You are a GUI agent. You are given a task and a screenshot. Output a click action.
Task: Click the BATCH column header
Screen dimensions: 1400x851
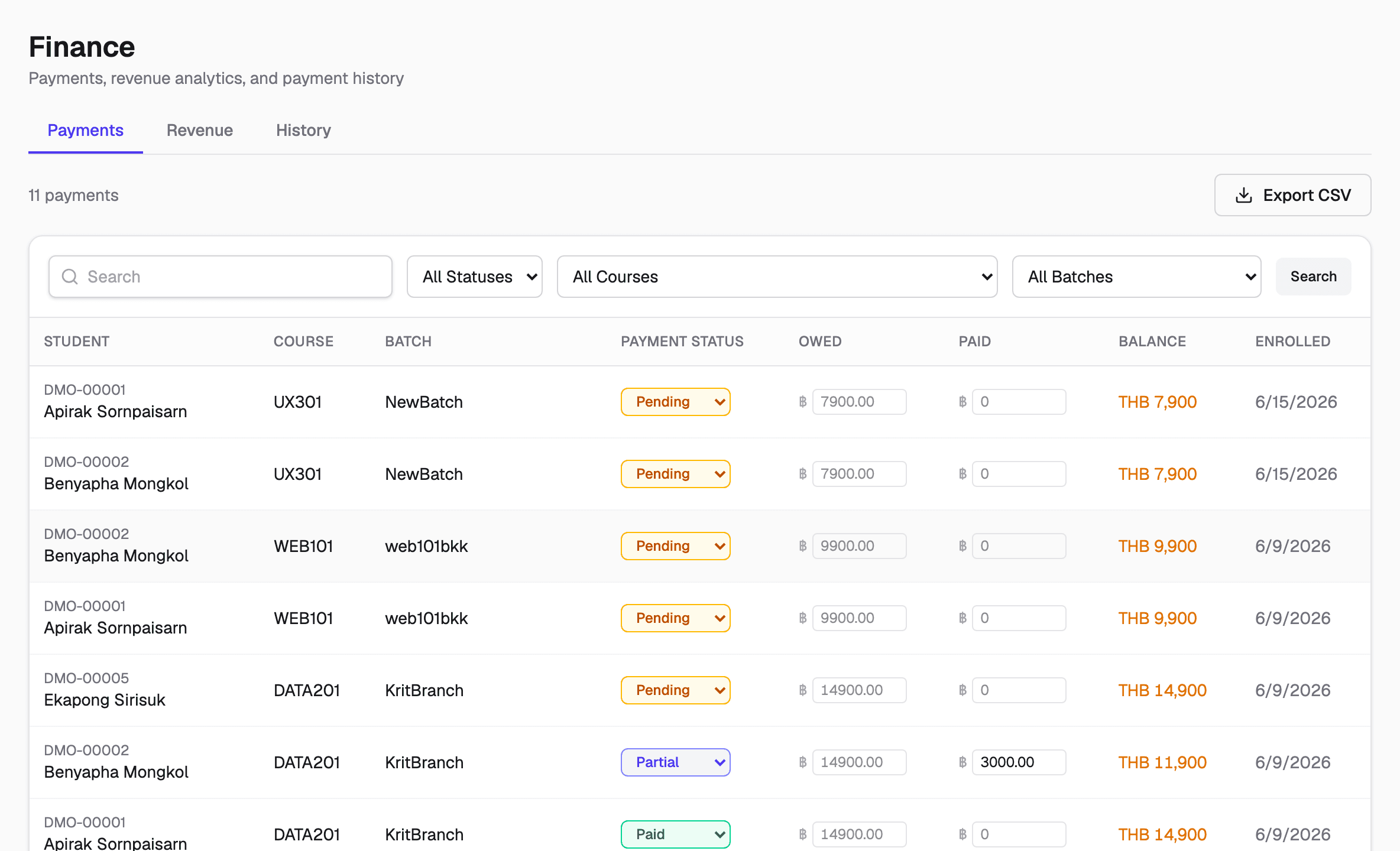point(409,342)
